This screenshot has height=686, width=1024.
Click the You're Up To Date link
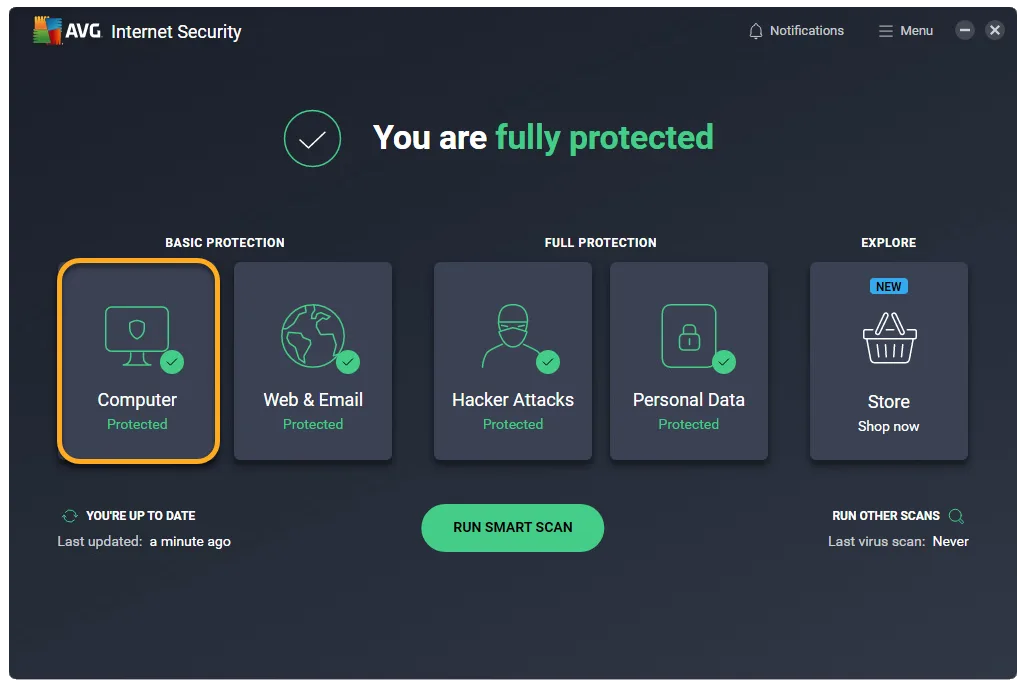pyautogui.click(x=141, y=515)
